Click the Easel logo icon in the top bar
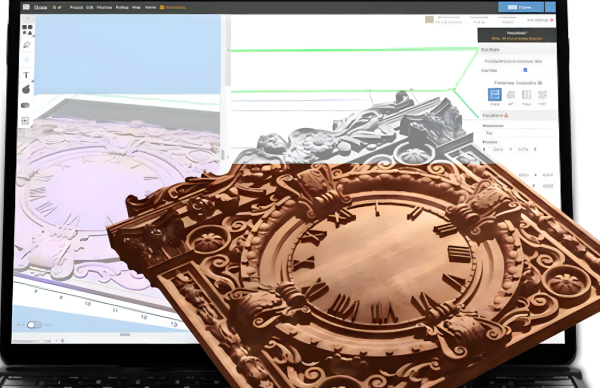The width and height of the screenshot is (600, 388). (x=26, y=7)
